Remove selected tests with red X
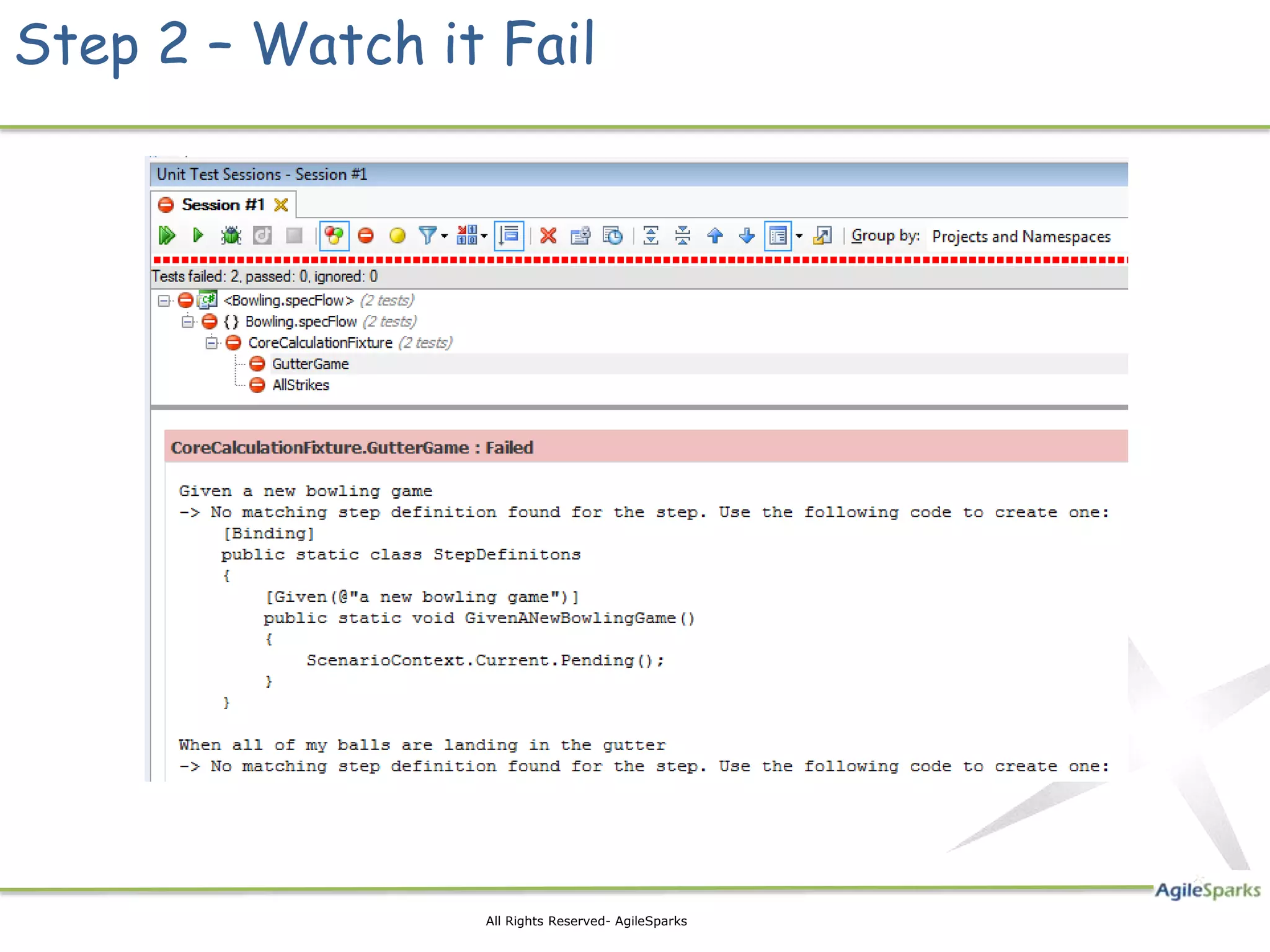1270x952 pixels. (x=548, y=236)
